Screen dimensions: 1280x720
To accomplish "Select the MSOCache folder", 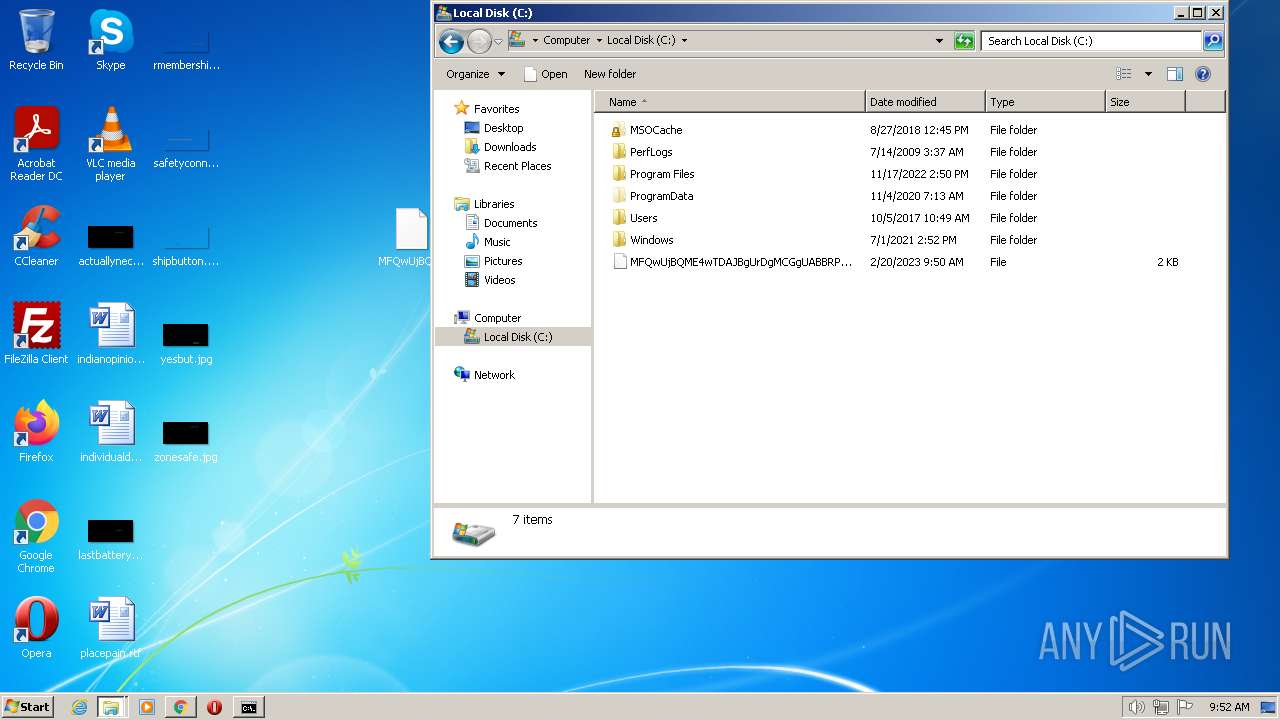I will click(x=646, y=130).
